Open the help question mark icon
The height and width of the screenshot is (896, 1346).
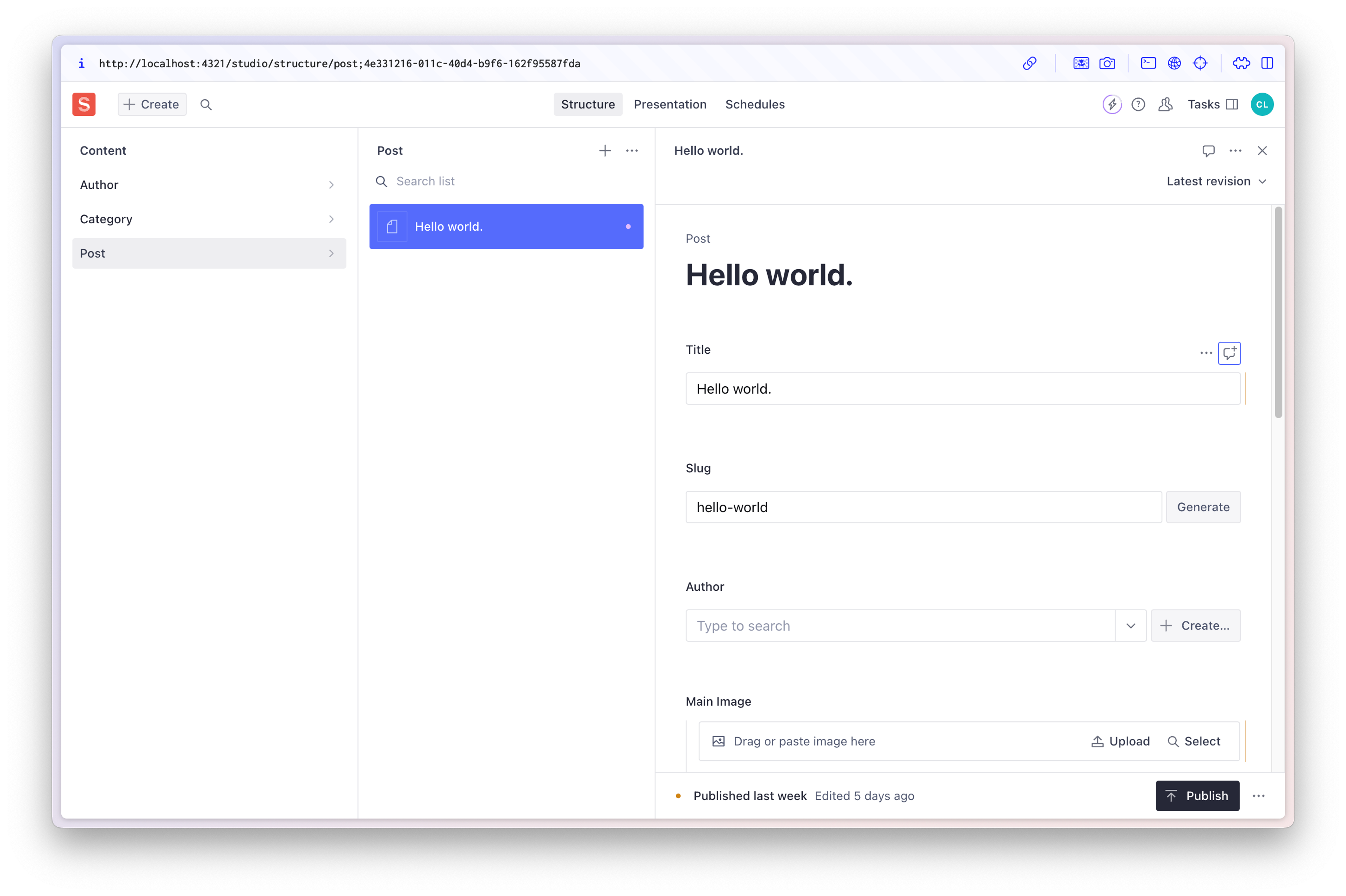click(x=1137, y=104)
